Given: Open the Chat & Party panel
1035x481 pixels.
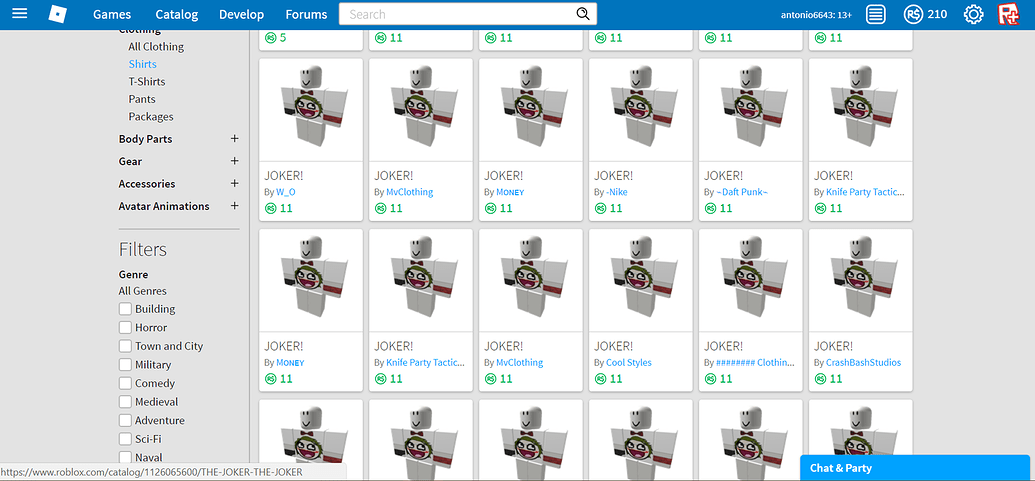Looking at the screenshot, I should (x=915, y=468).
